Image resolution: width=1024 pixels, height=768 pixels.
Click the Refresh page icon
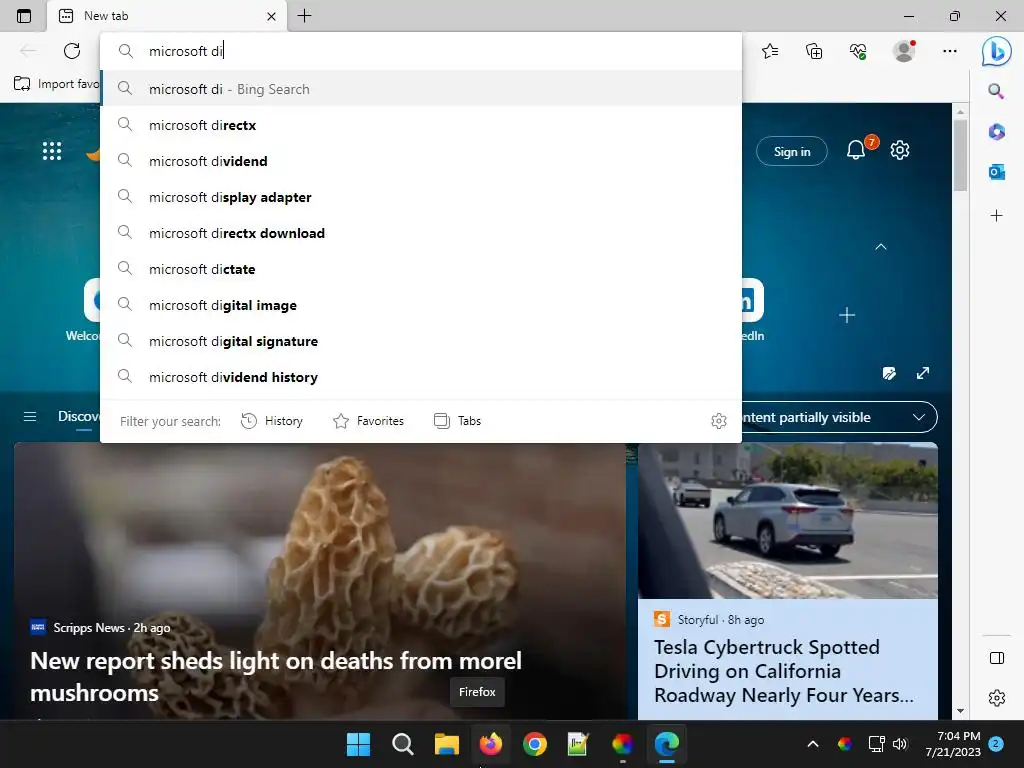pyautogui.click(x=72, y=51)
